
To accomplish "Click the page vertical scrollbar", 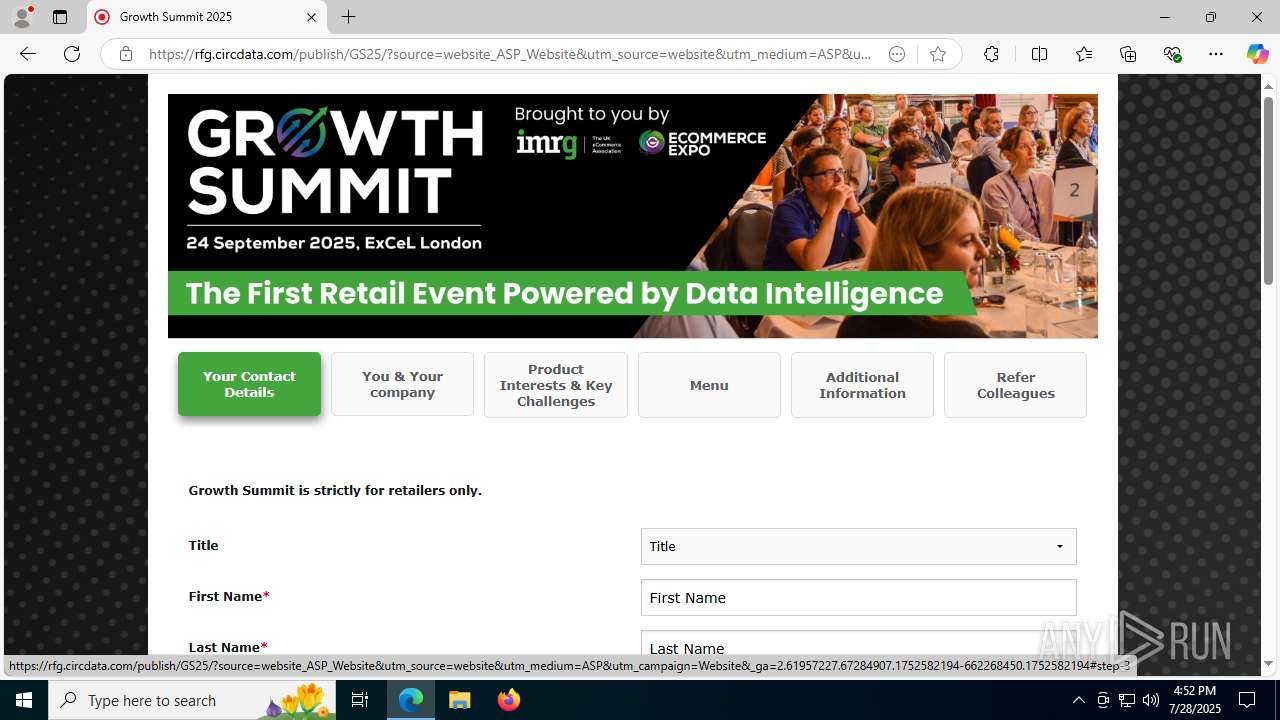I will point(1268,190).
